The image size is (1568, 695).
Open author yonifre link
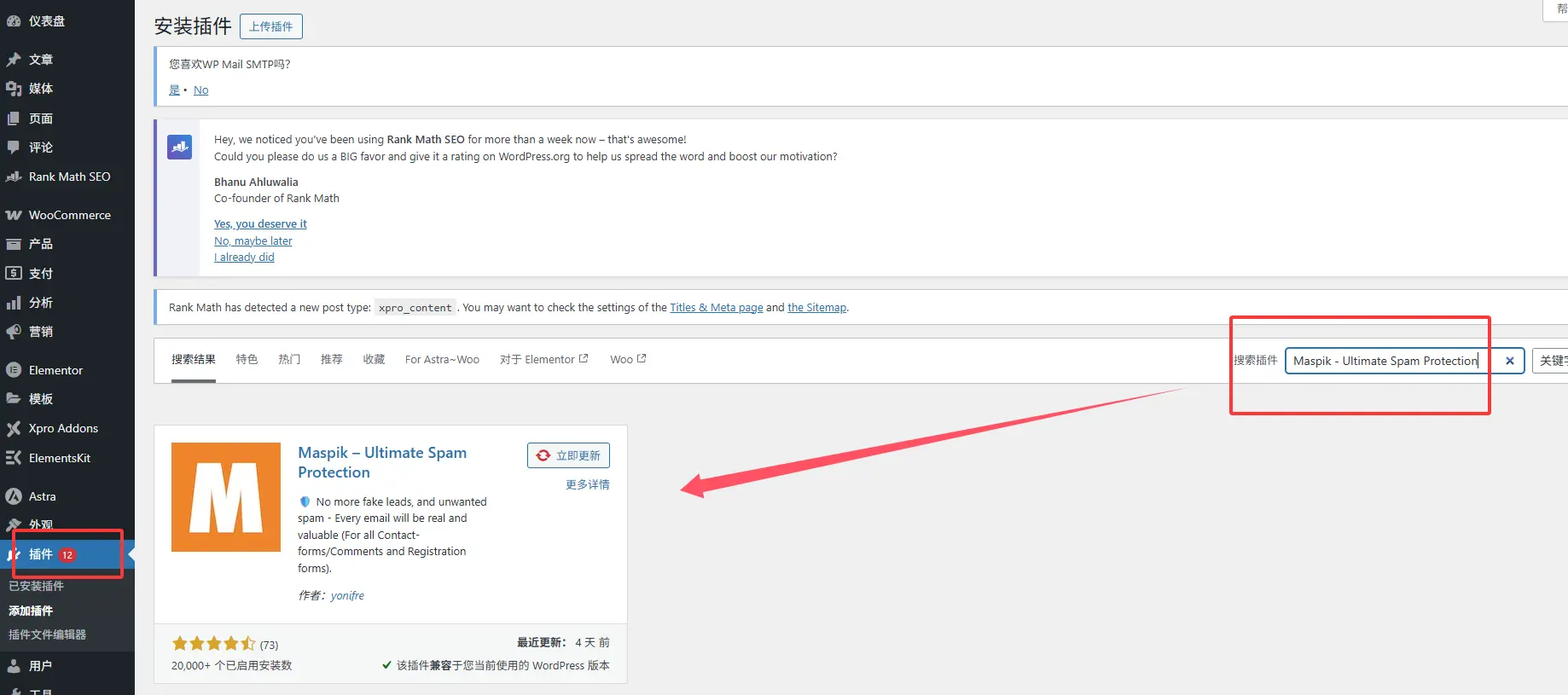click(x=347, y=596)
